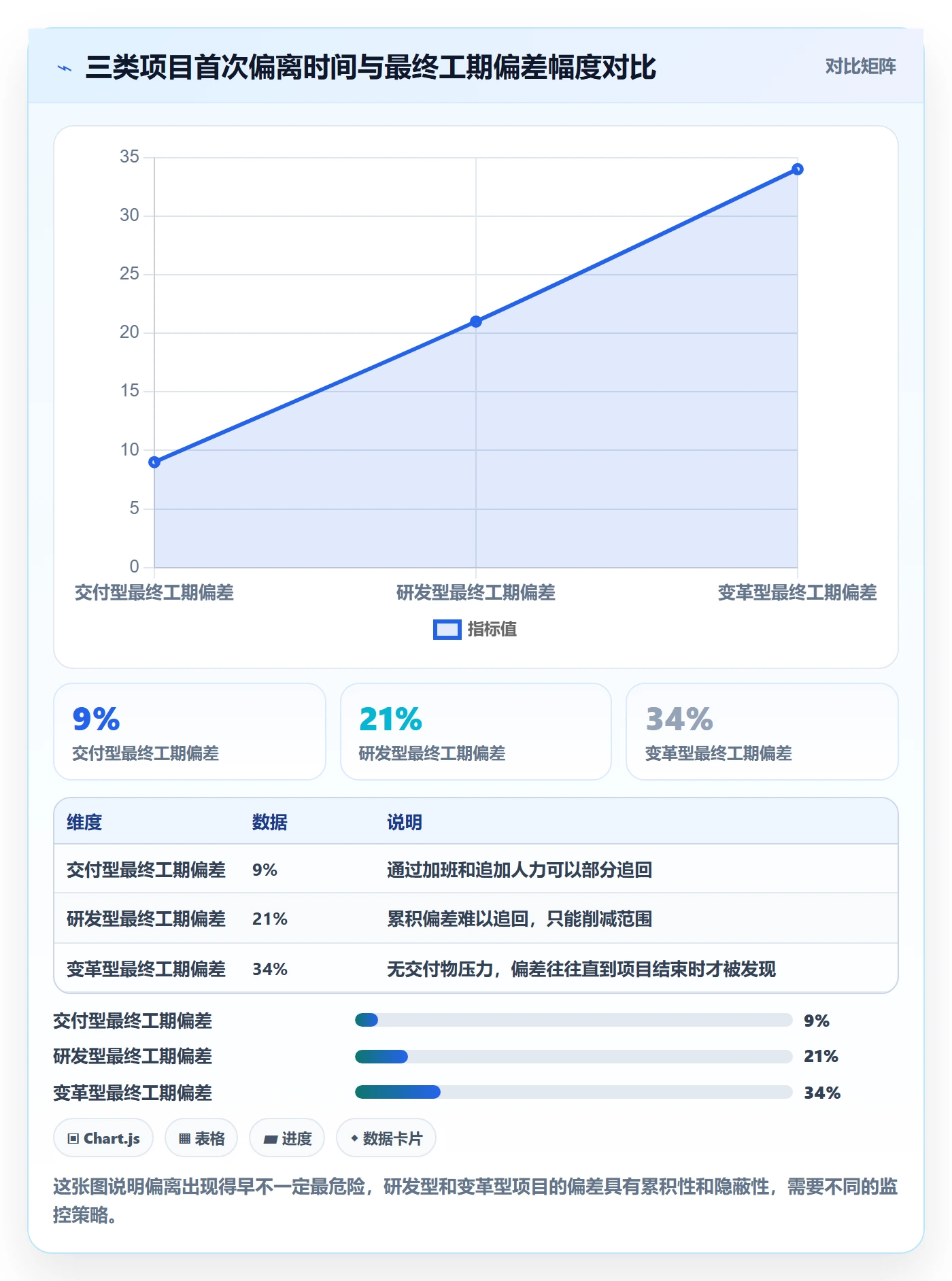Image resolution: width=952 pixels, height=1281 pixels.
Task: Open the 34% stat card
Action: [762, 732]
